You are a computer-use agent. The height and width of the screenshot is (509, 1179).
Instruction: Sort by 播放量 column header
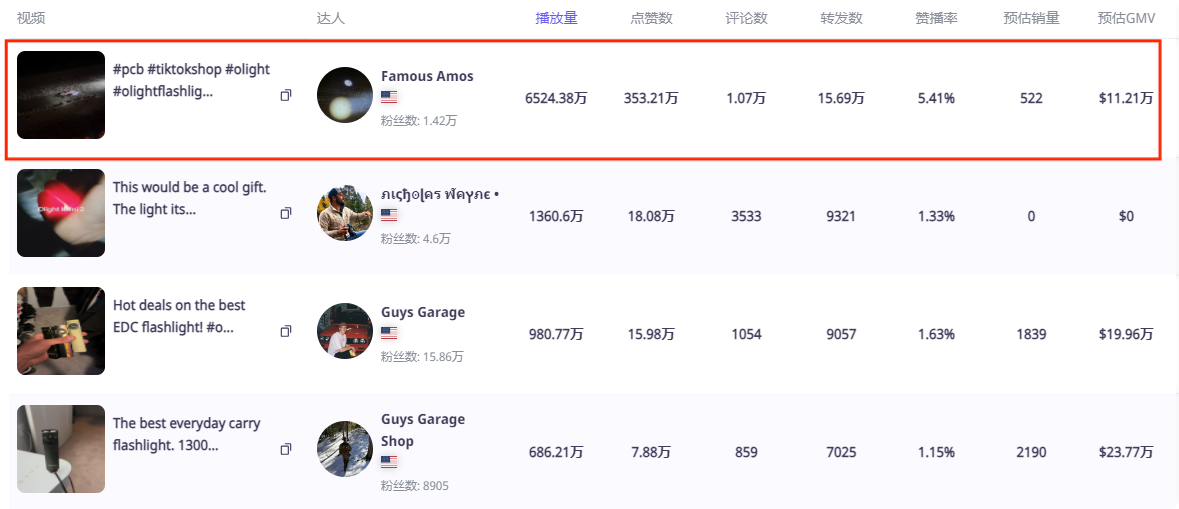(556, 18)
